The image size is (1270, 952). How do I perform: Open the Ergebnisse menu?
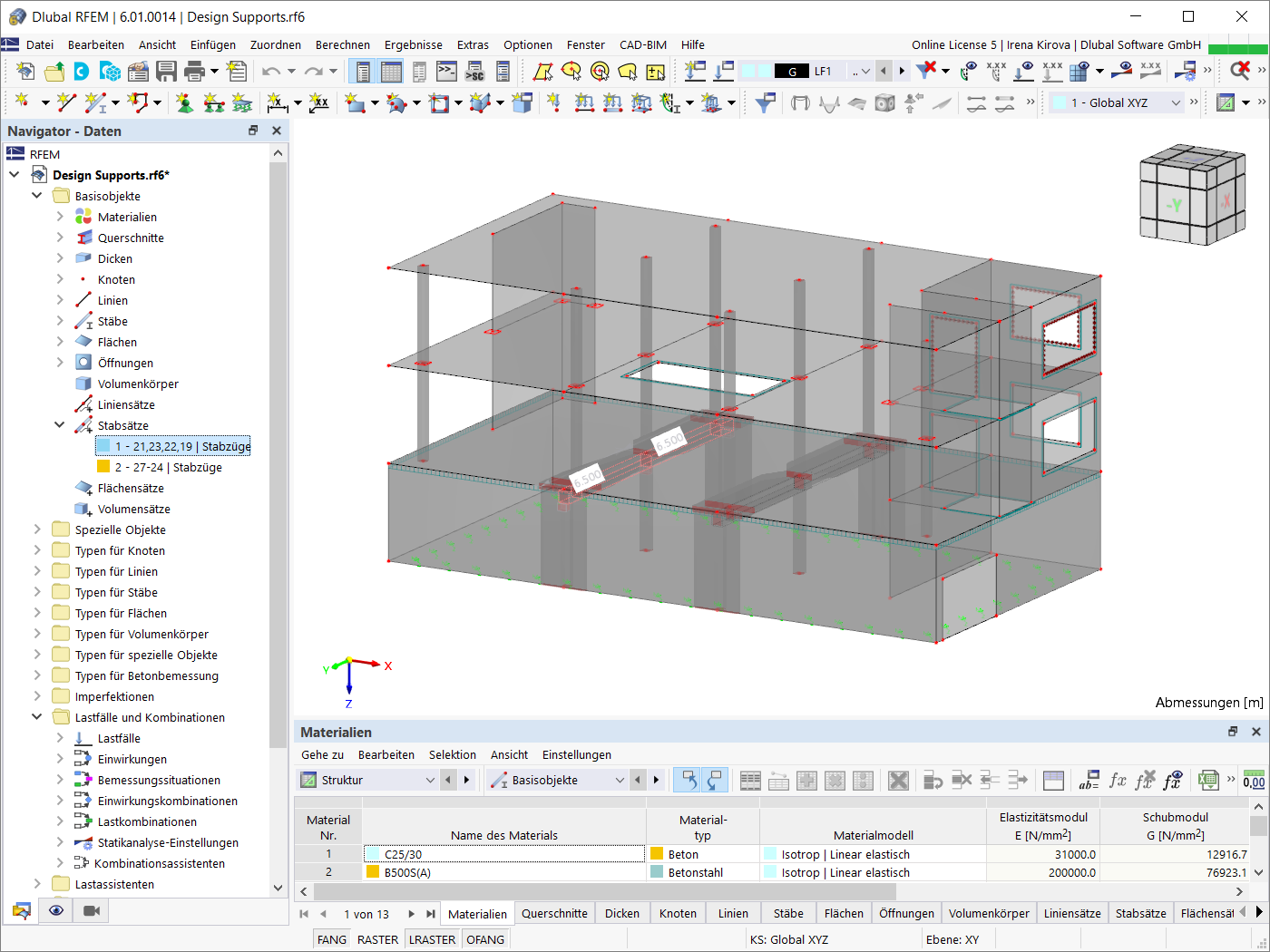(x=414, y=44)
